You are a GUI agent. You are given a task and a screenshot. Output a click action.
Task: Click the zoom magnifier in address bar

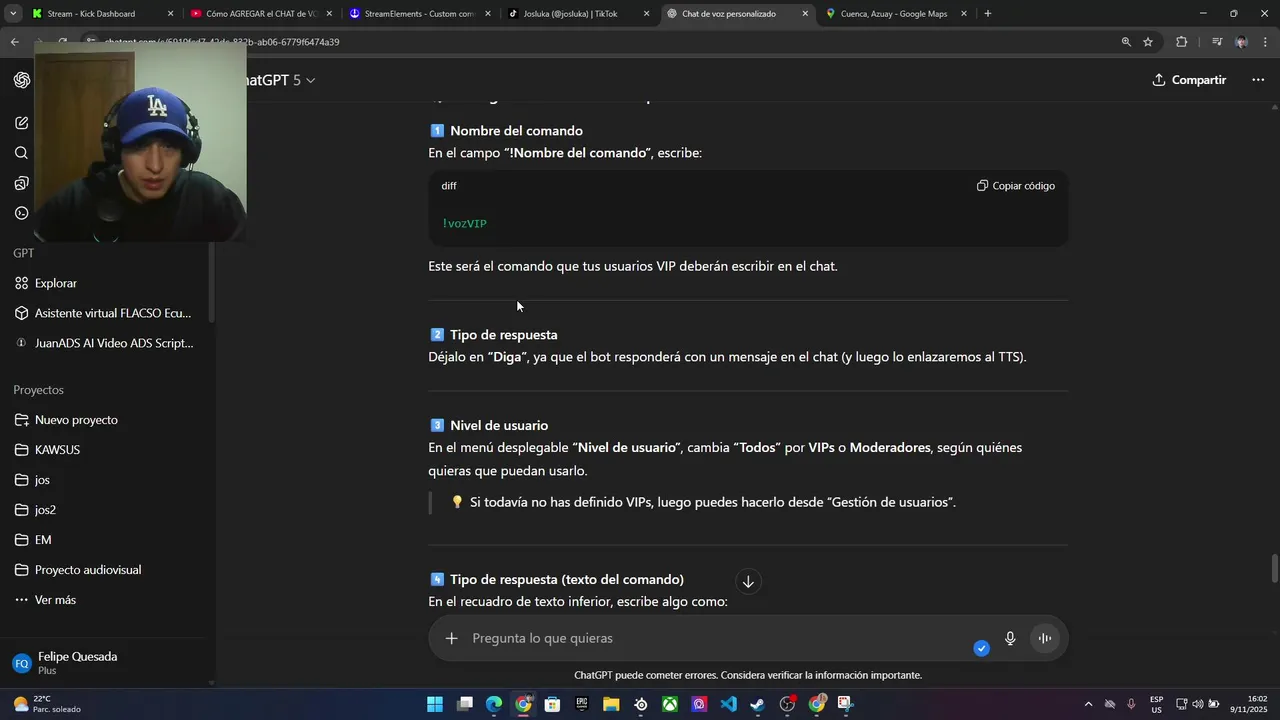click(x=1126, y=42)
